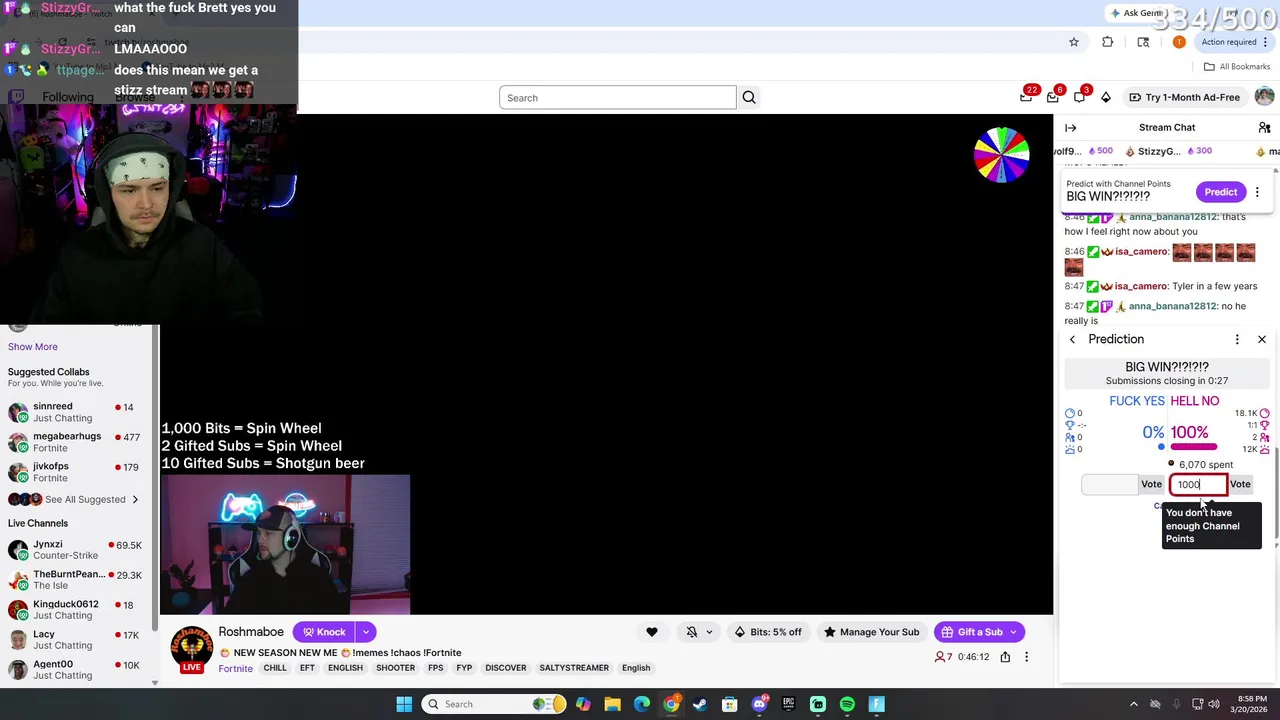Image resolution: width=1280 pixels, height=720 pixels.
Task: Click the share icon below the stream
Action: click(1005, 657)
